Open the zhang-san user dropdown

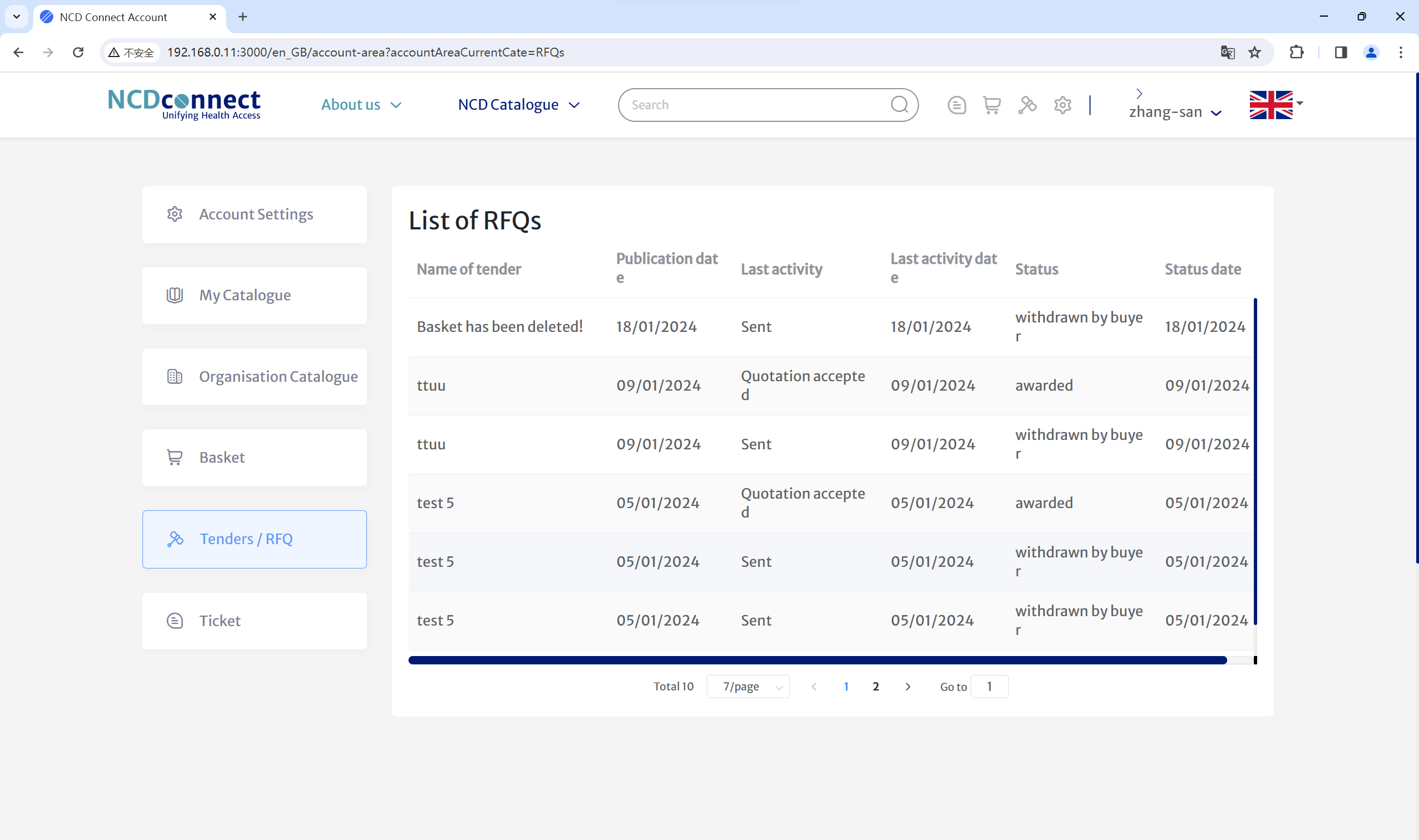click(x=1175, y=112)
